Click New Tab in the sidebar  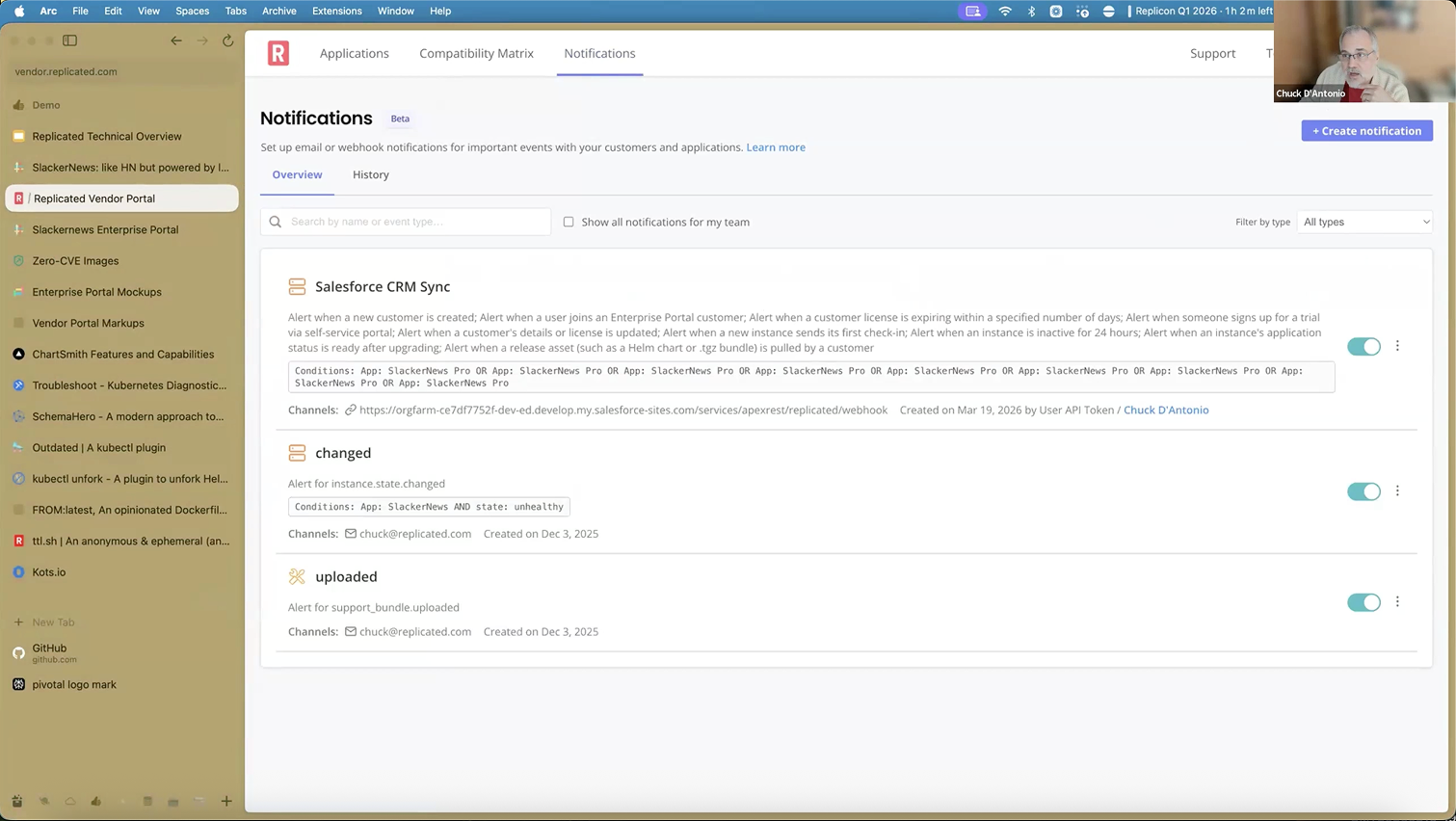pos(53,622)
